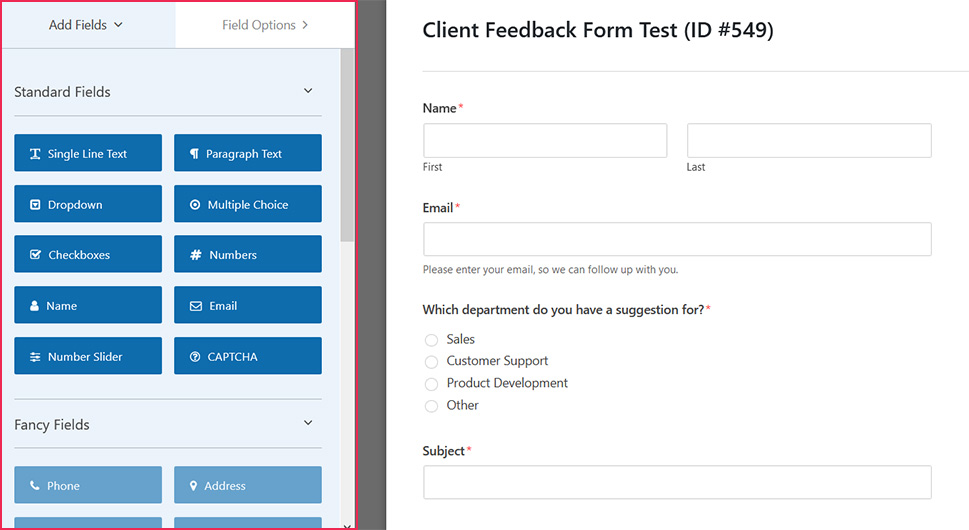Select the Sales radio option
The image size is (969, 530).
click(431, 340)
